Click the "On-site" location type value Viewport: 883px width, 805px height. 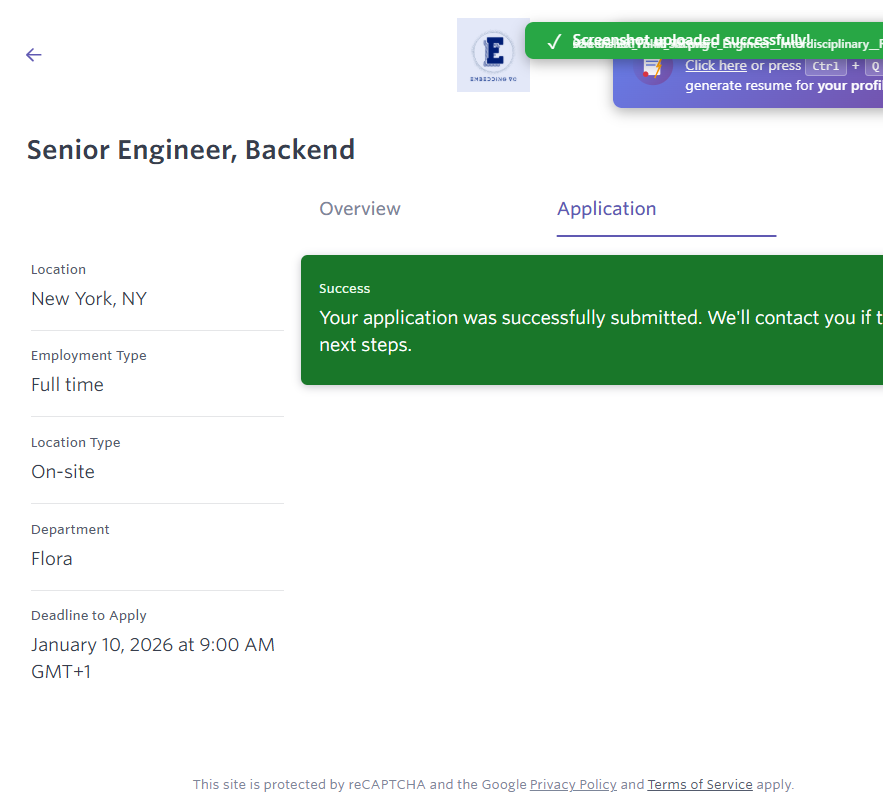(63, 472)
